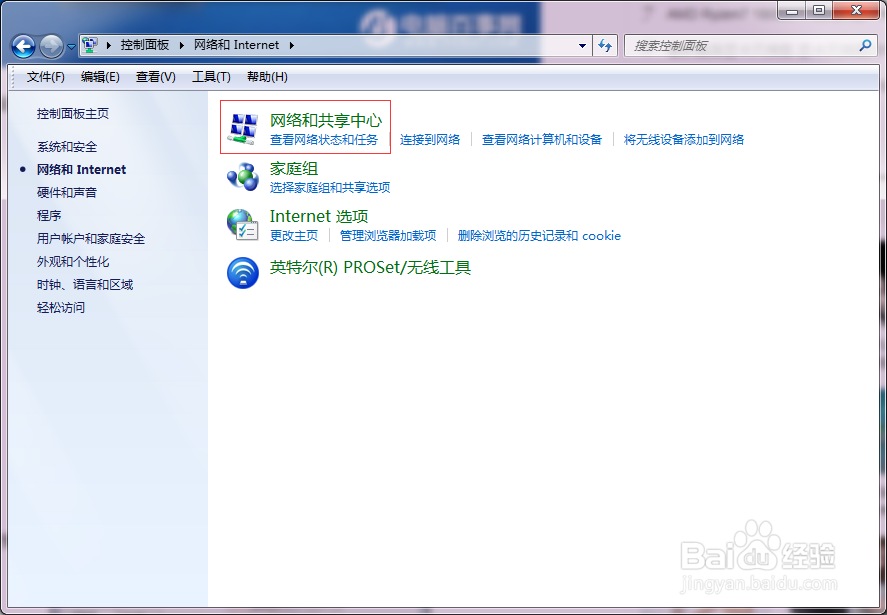Expand the arrow before 控制面板 breadcrumb
This screenshot has height=615, width=887.
[x=109, y=45]
